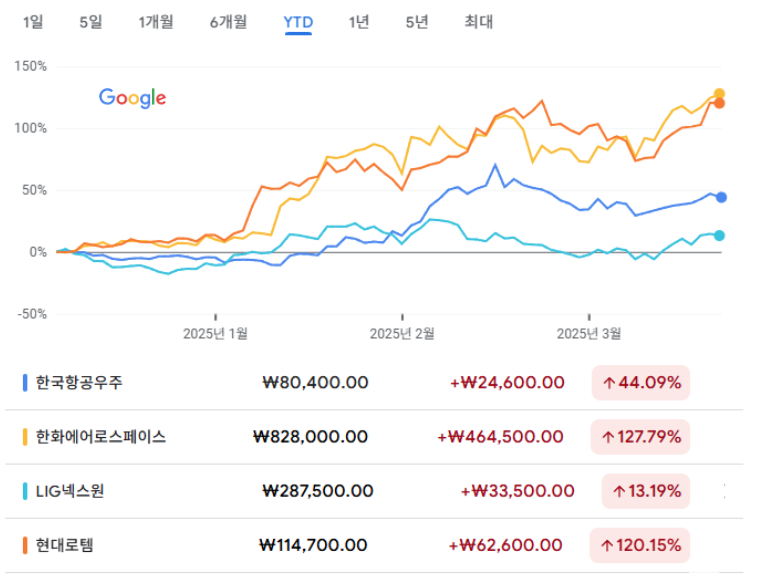Click the YTD tab
766x582 pixels.
point(298,22)
